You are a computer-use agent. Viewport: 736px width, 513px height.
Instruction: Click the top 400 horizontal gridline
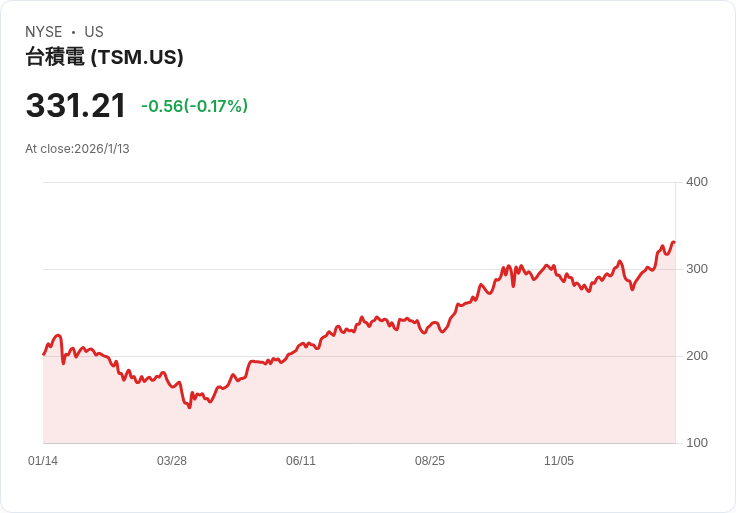[x=360, y=182]
